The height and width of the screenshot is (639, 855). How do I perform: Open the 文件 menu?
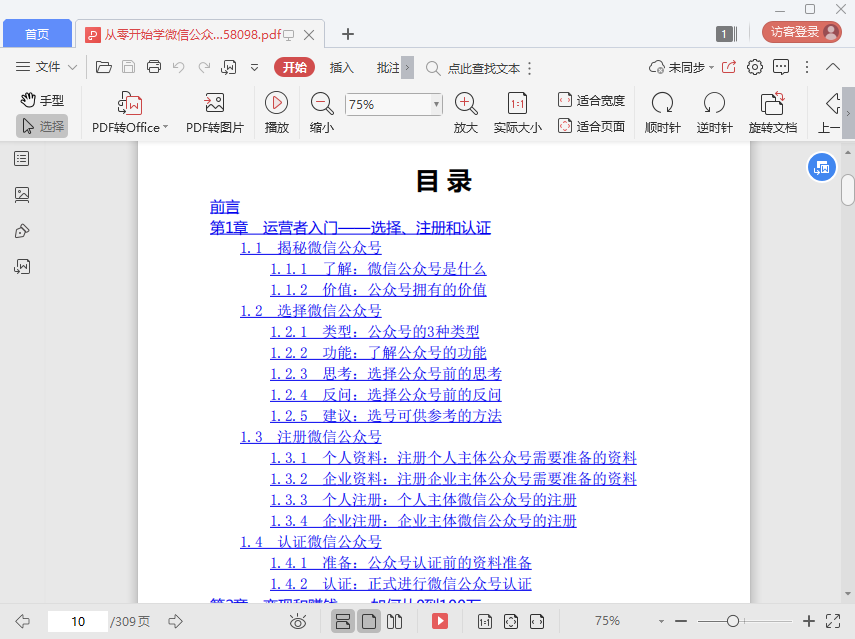(46, 67)
